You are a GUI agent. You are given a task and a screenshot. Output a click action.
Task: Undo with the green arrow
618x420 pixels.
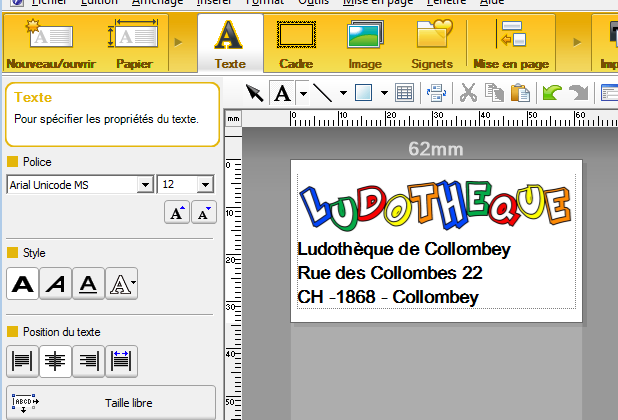pos(552,93)
